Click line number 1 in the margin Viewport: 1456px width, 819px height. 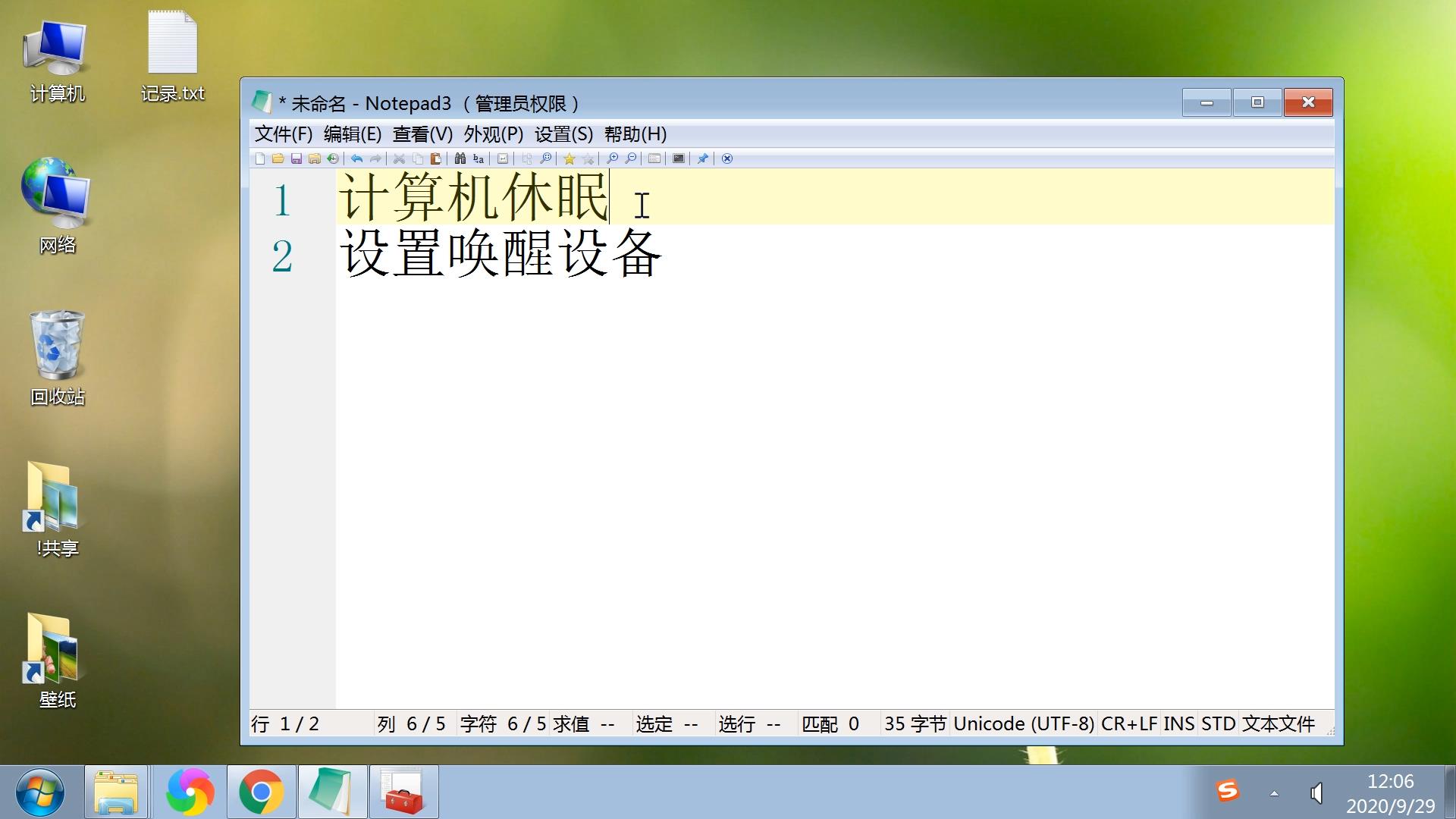[282, 201]
